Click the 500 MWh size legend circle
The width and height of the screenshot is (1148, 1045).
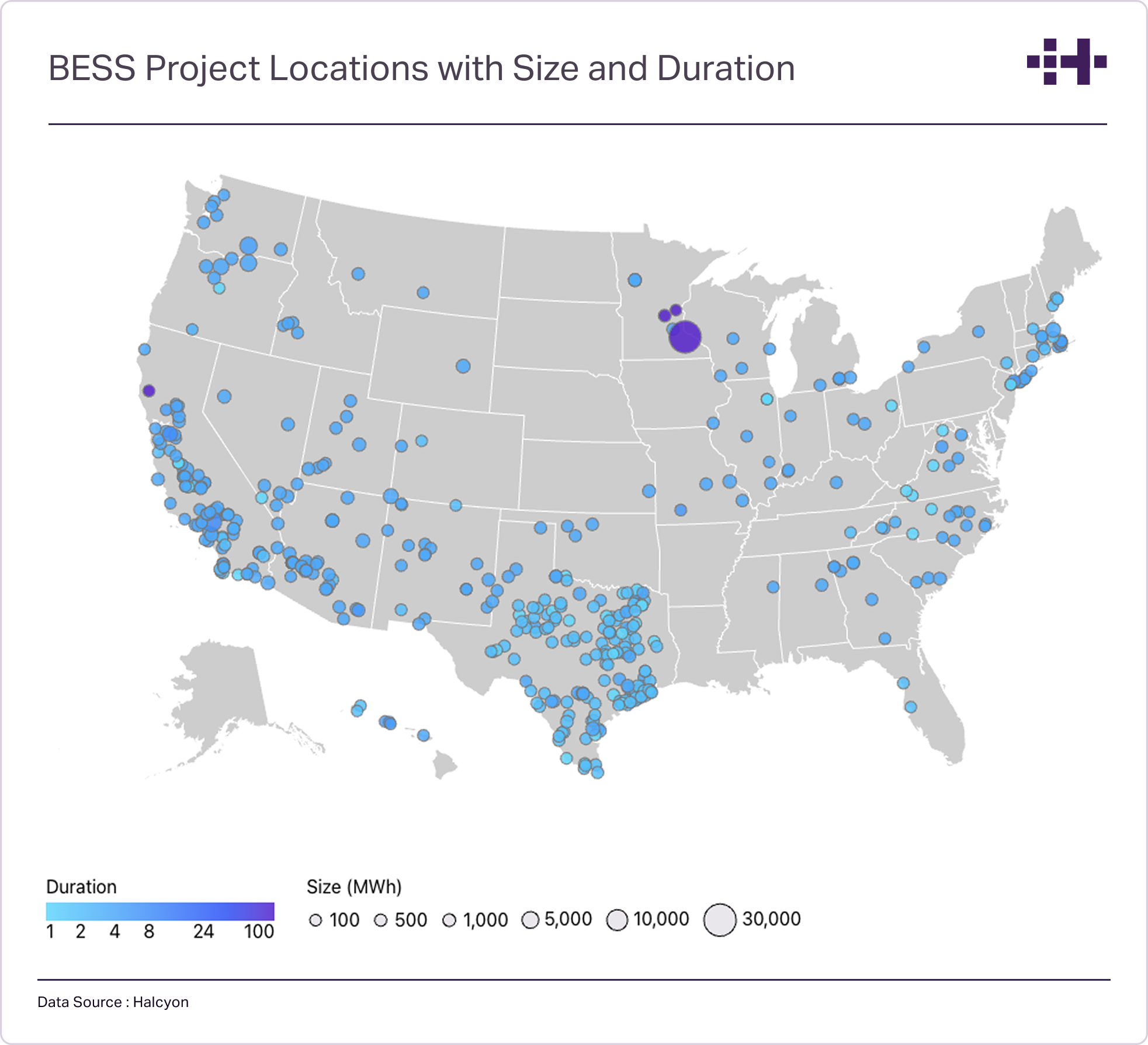(x=381, y=921)
